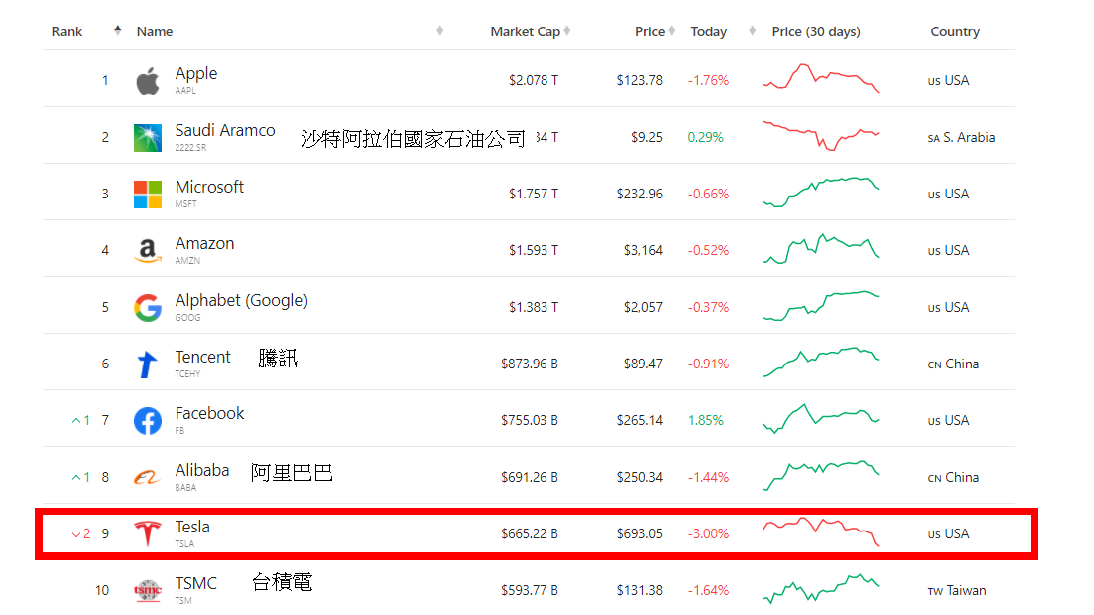Open the Tencent company link
This screenshot has width=1094, height=615.
202,357
